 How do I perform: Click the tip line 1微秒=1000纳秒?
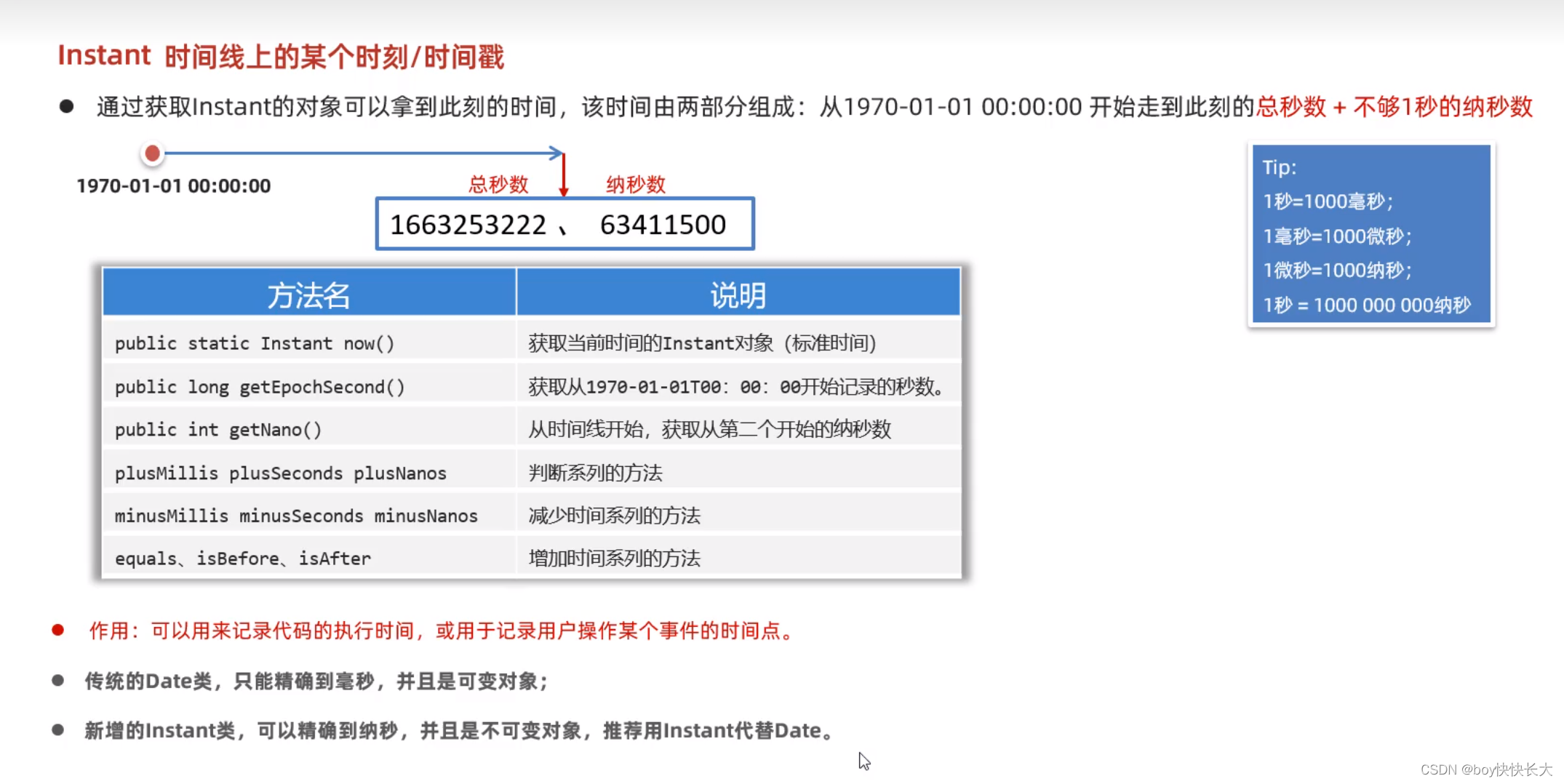tap(1338, 271)
